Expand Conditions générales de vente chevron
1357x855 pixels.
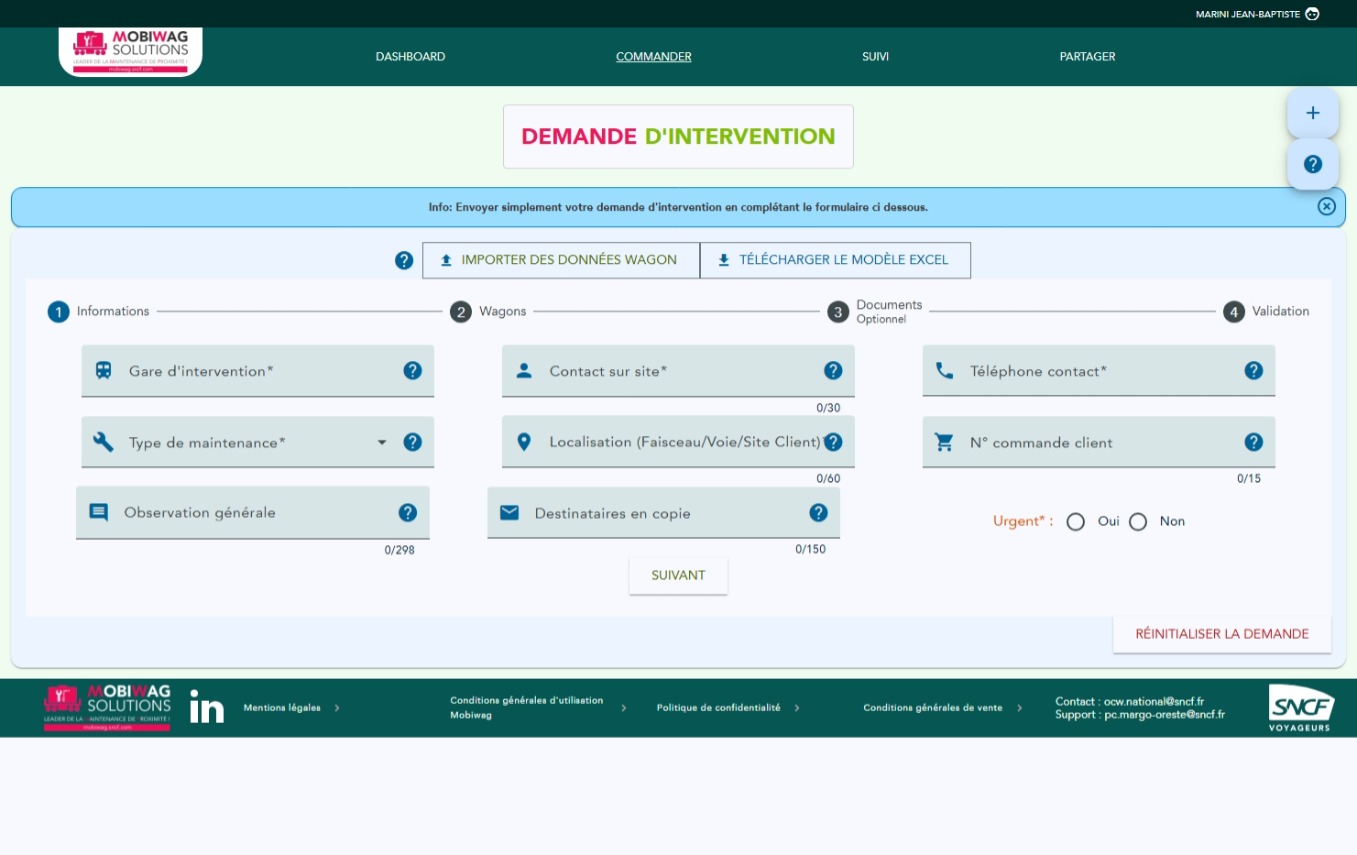(x=1019, y=708)
